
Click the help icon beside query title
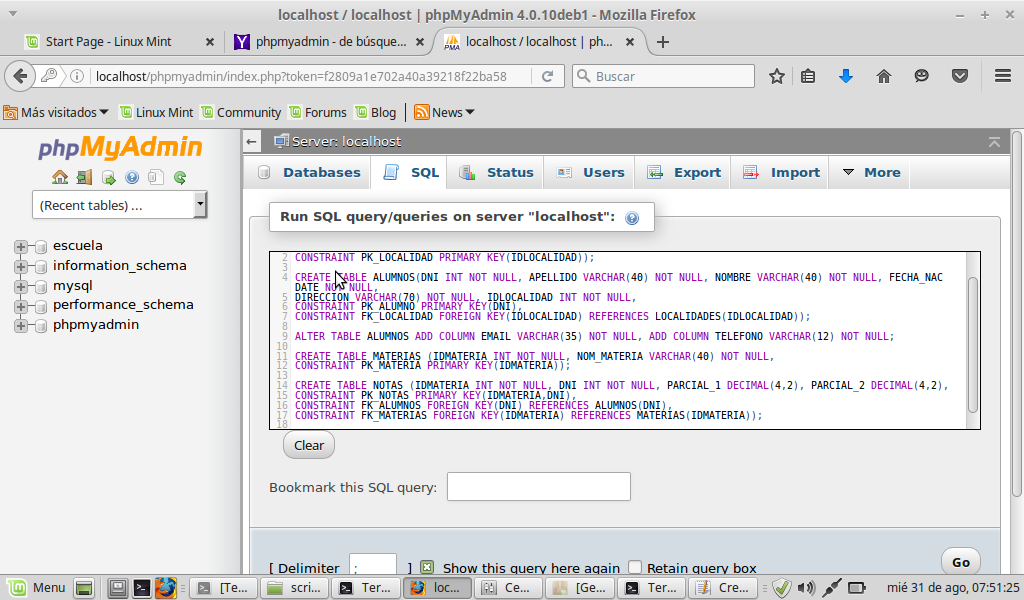(x=632, y=218)
